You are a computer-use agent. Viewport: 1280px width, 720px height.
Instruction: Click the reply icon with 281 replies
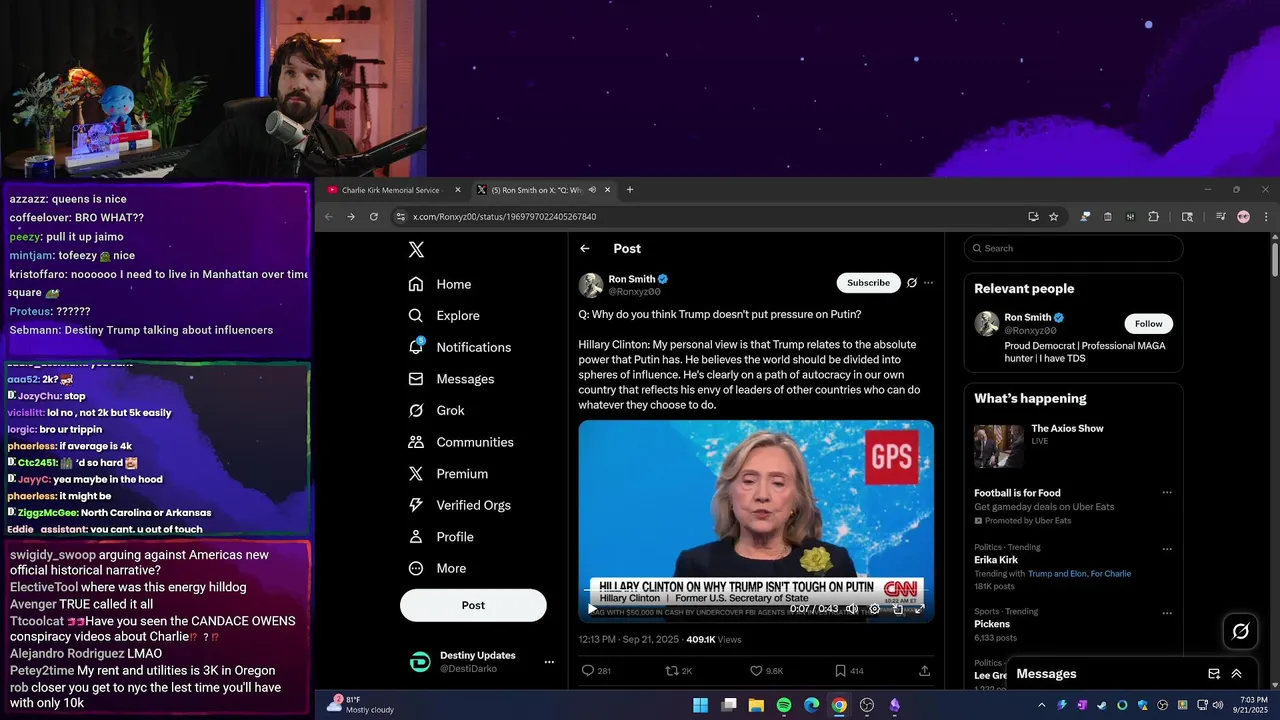588,671
